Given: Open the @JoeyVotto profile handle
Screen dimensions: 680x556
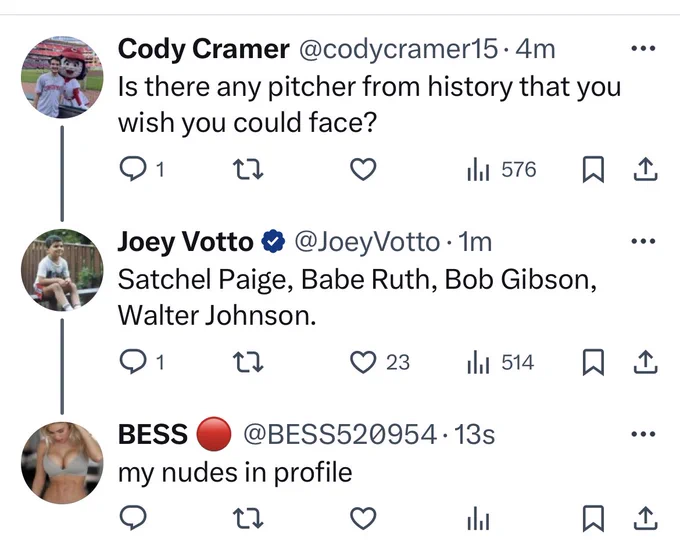Looking at the screenshot, I should click(x=367, y=242).
